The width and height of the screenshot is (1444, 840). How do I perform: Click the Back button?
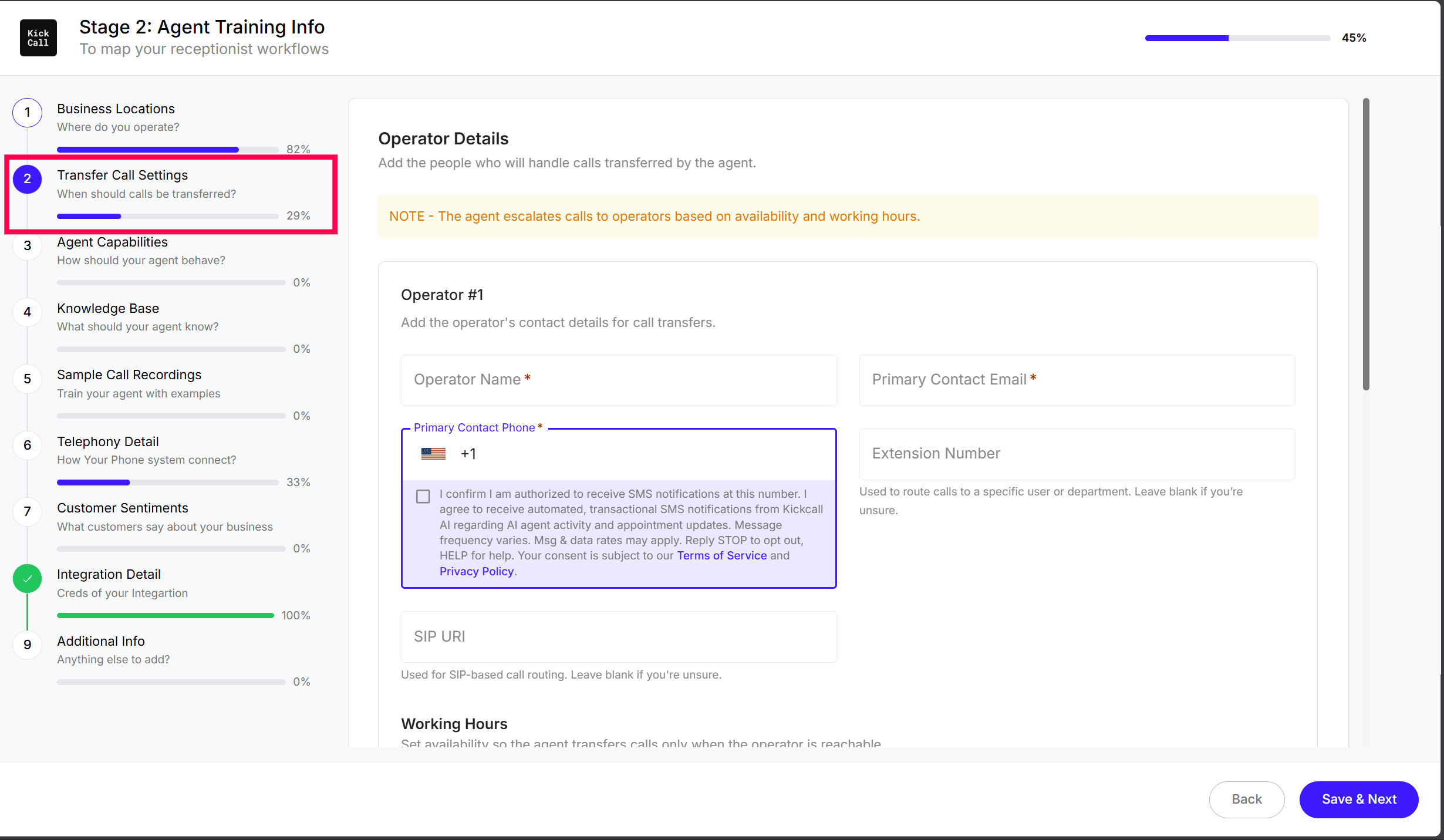pos(1247,799)
